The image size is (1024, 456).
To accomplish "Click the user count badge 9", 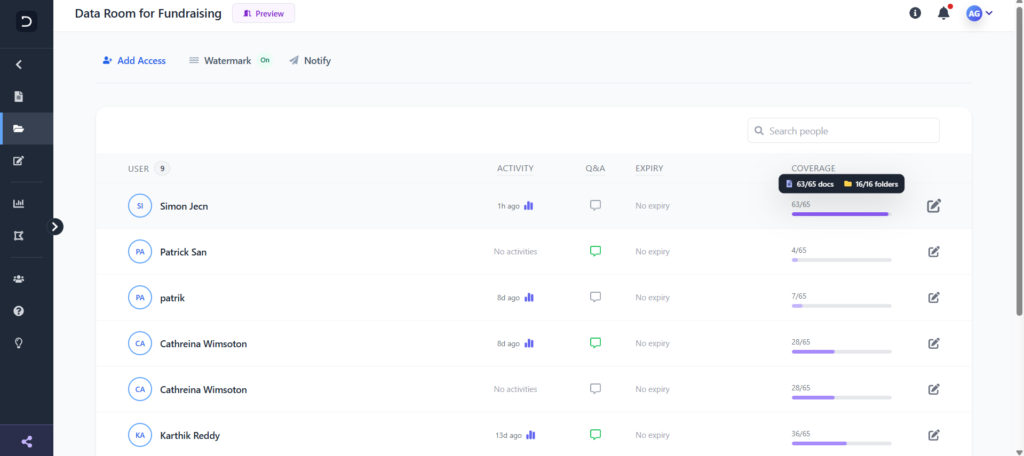I will pyautogui.click(x=162, y=169).
